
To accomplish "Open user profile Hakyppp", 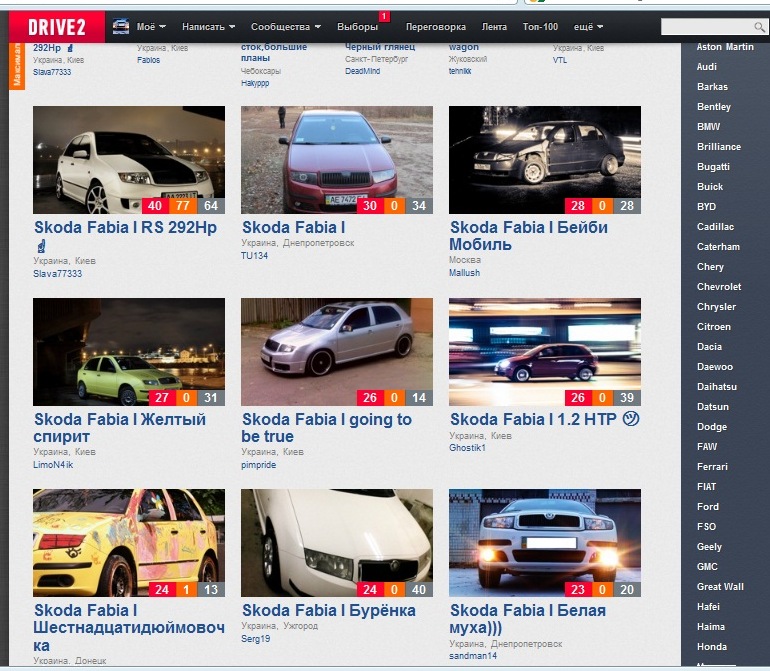I will [255, 83].
